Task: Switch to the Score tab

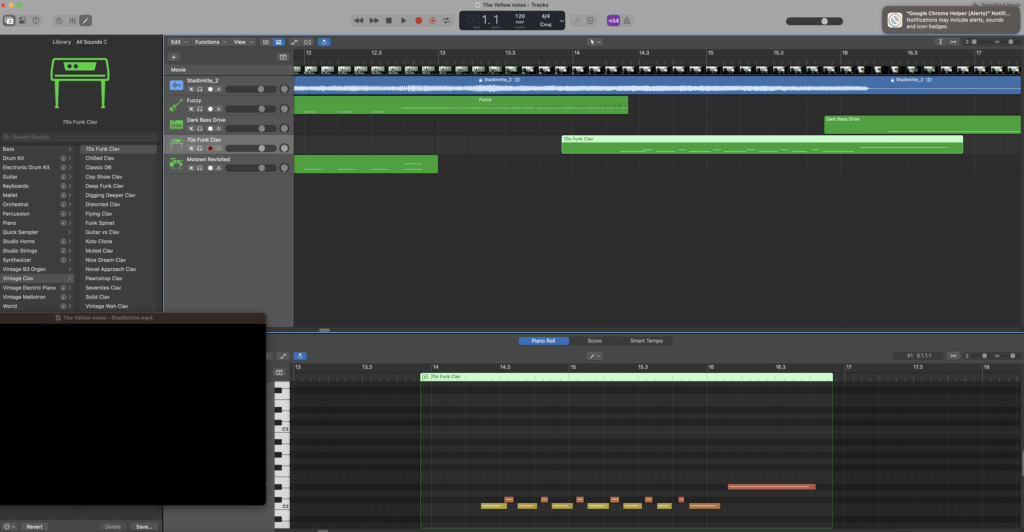Action: 594,341
